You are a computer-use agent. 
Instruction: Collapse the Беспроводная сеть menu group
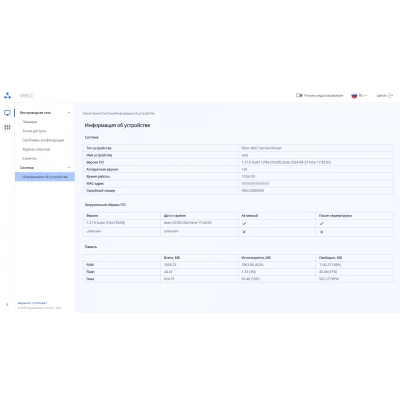click(x=69, y=113)
